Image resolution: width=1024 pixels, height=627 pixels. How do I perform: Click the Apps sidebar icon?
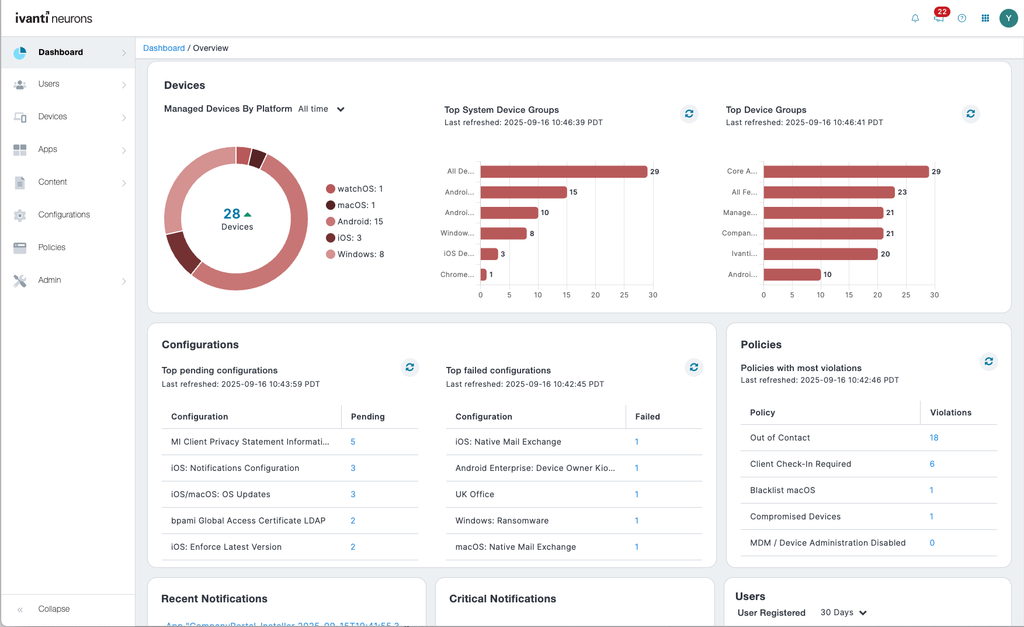click(x=20, y=150)
